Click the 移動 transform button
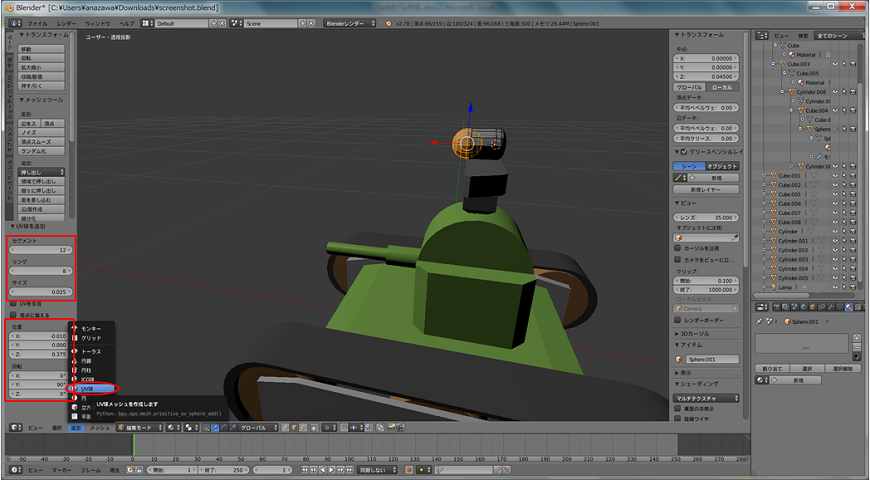Image resolution: width=870 pixels, height=480 pixels. (x=40, y=48)
